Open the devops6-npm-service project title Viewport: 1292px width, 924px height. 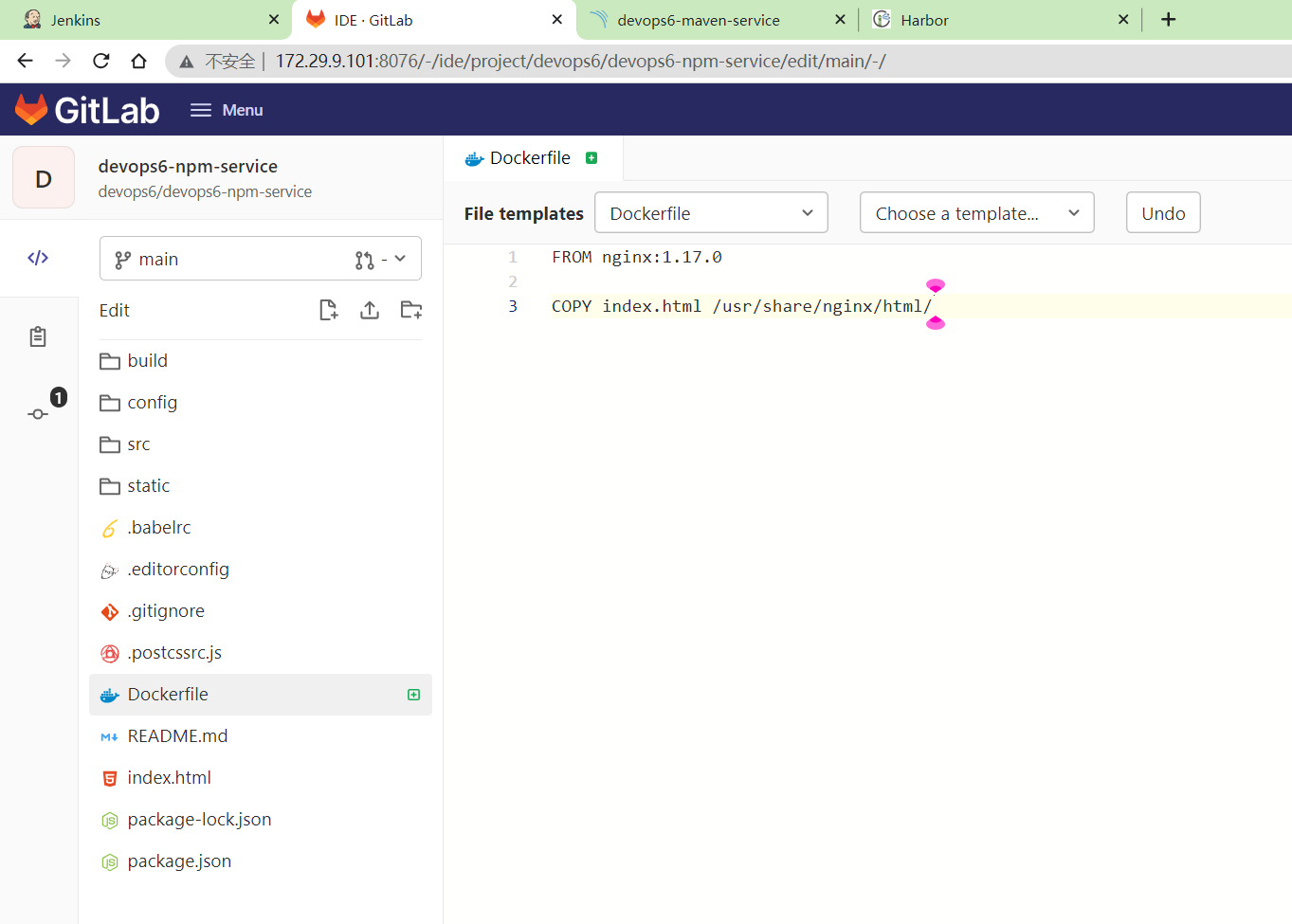188,166
